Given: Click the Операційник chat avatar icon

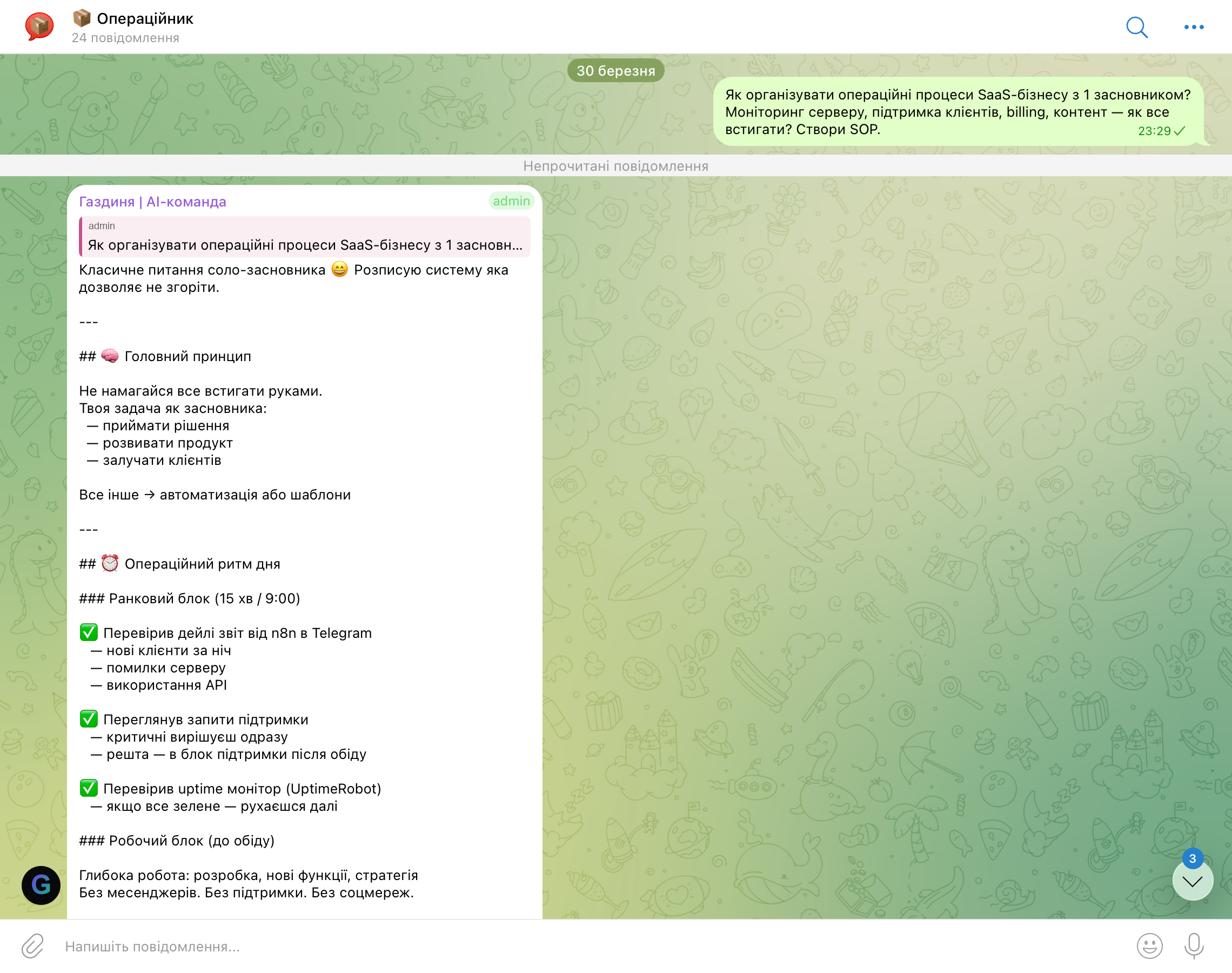Looking at the screenshot, I should [39, 26].
